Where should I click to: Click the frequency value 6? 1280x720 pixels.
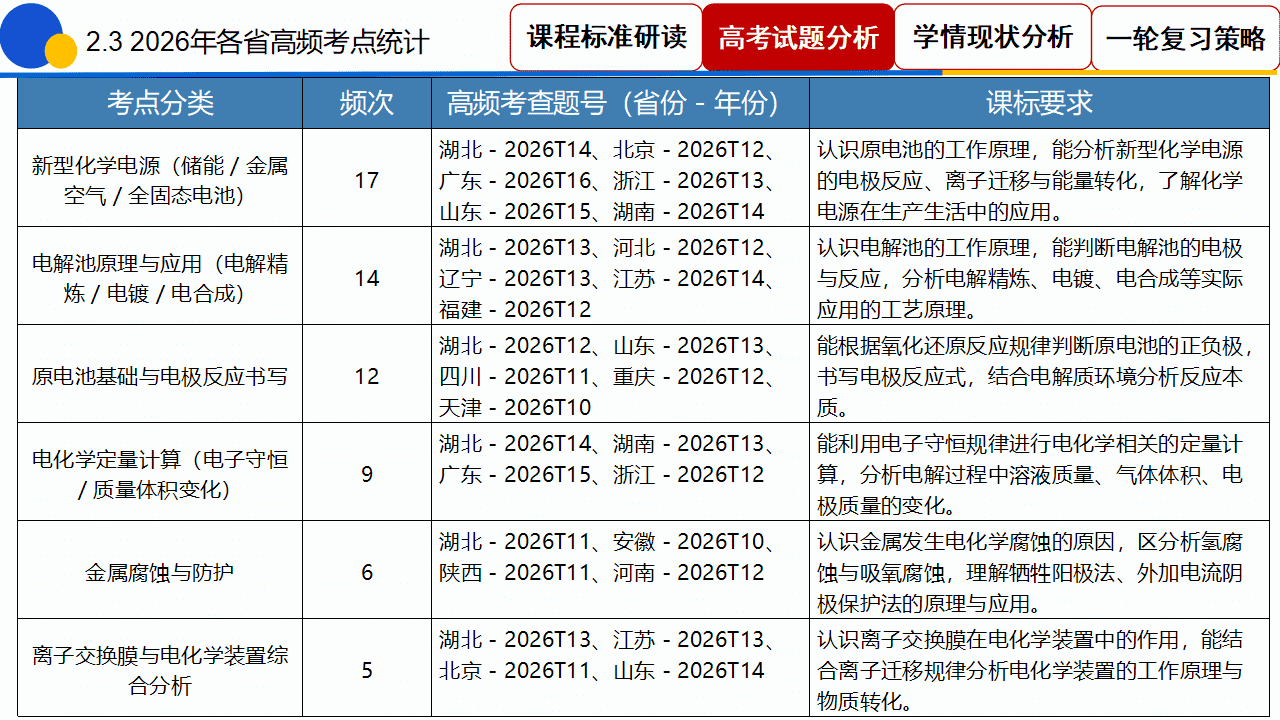[x=367, y=572]
